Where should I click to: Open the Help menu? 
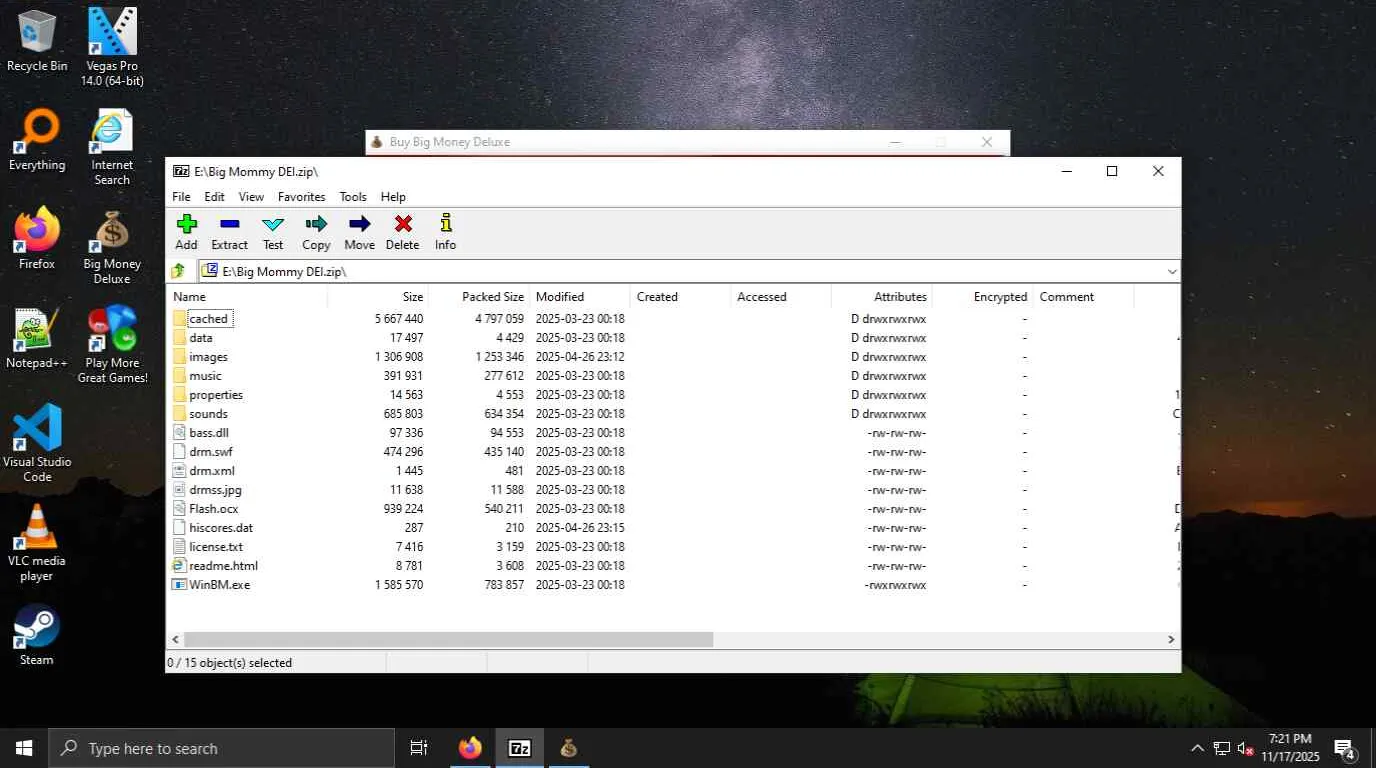[x=393, y=197]
